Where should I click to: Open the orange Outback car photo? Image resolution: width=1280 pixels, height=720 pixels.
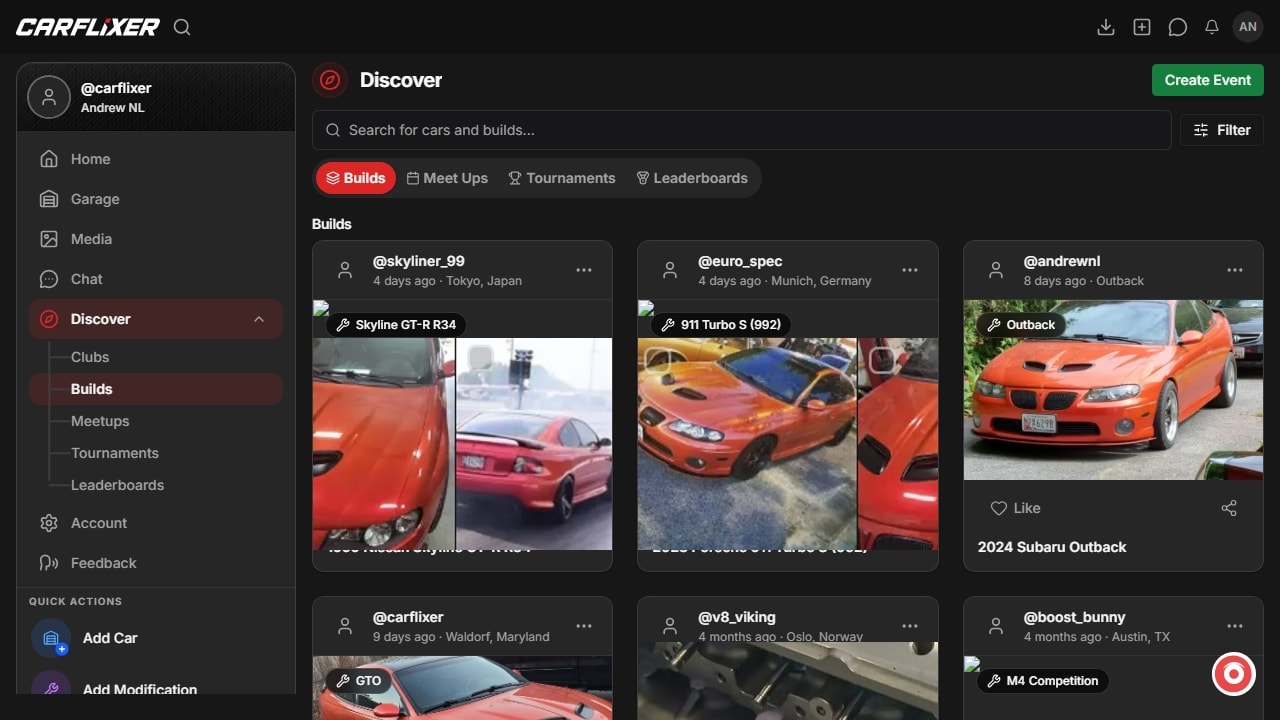[1113, 390]
